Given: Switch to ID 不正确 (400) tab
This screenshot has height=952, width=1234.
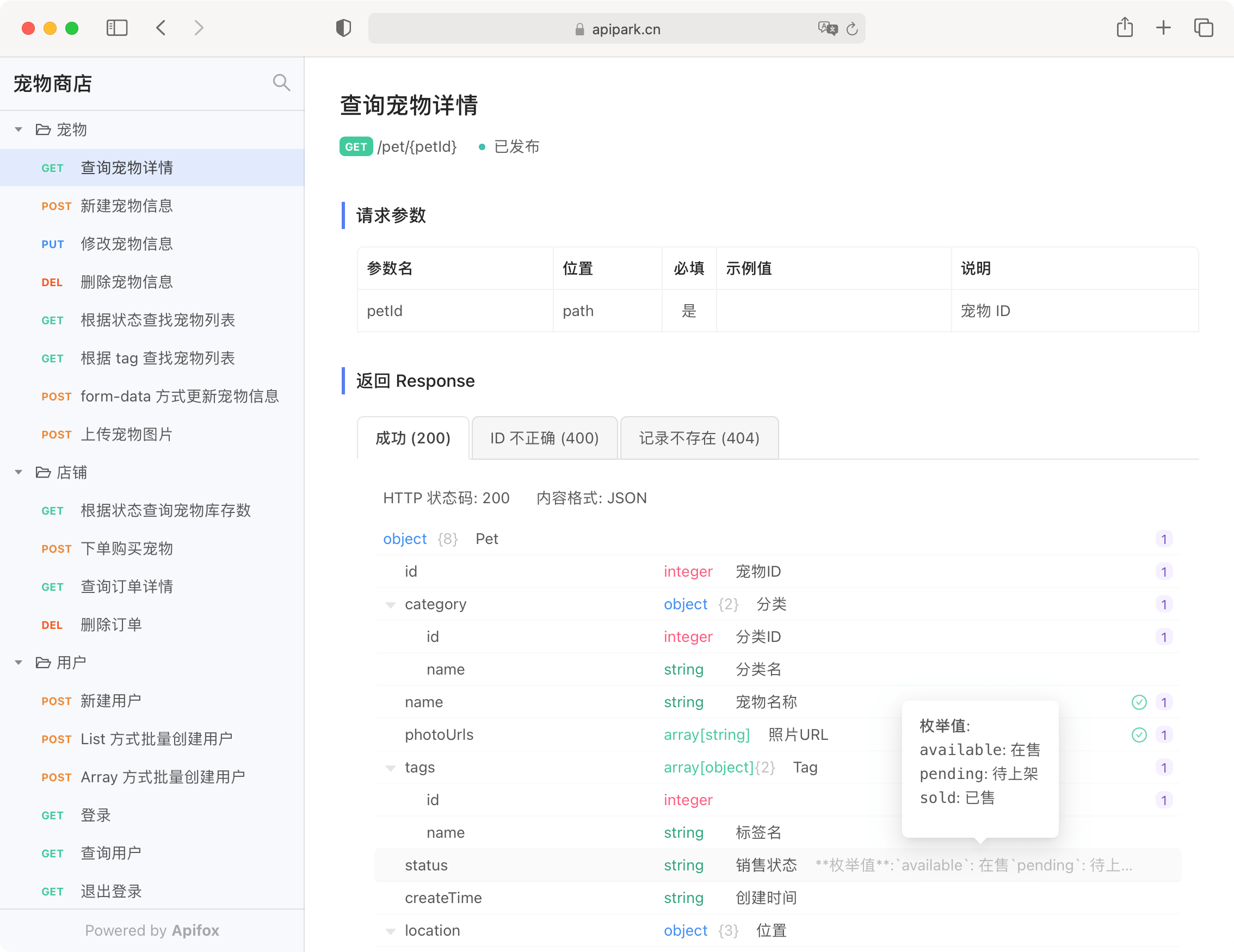Looking at the screenshot, I should [x=544, y=438].
